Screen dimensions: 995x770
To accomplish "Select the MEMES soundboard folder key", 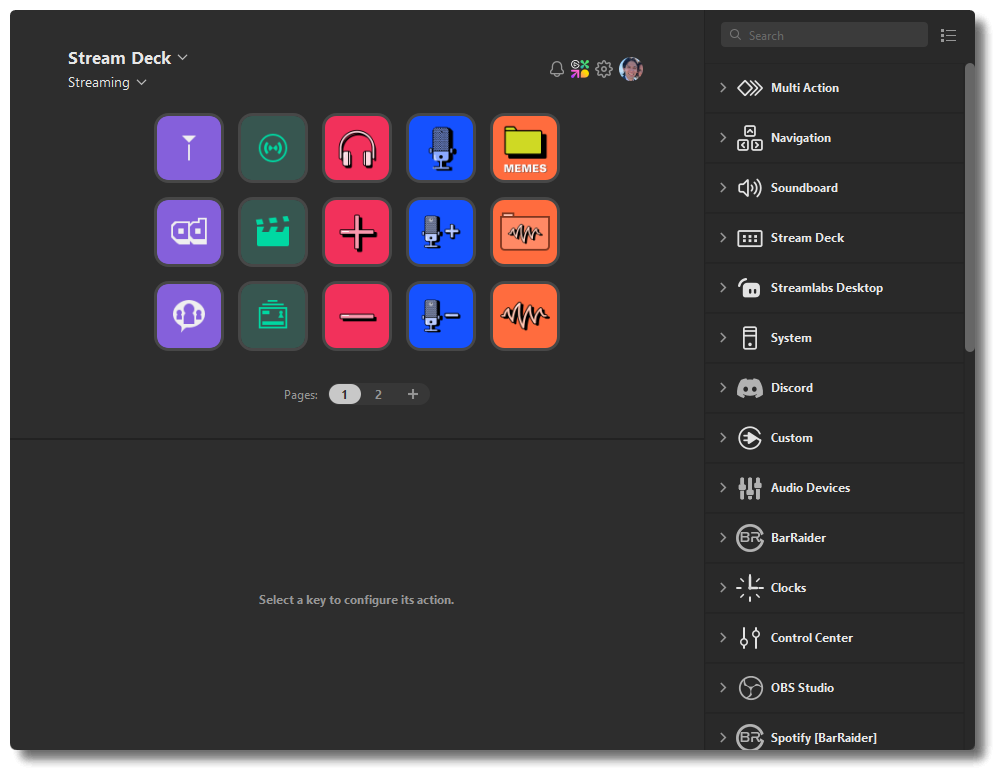I will click(525, 148).
